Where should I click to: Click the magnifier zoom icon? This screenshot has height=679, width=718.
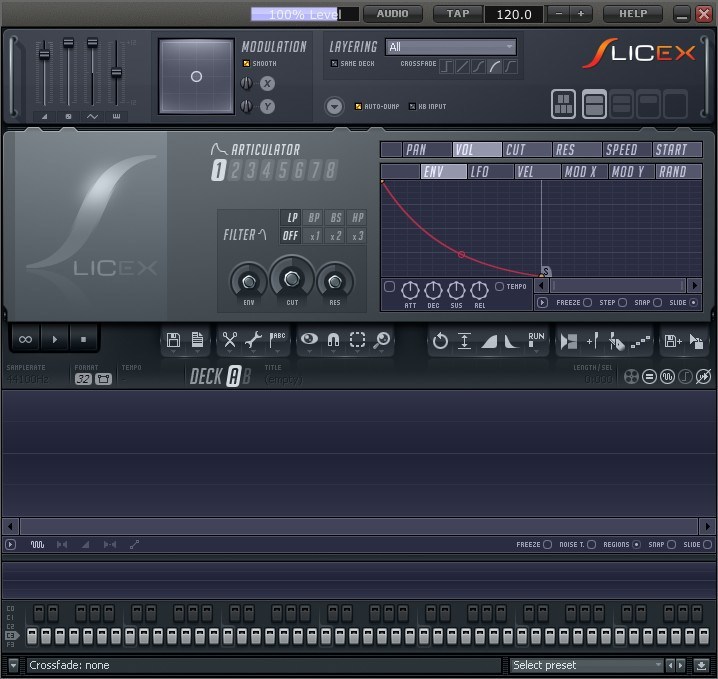[381, 340]
